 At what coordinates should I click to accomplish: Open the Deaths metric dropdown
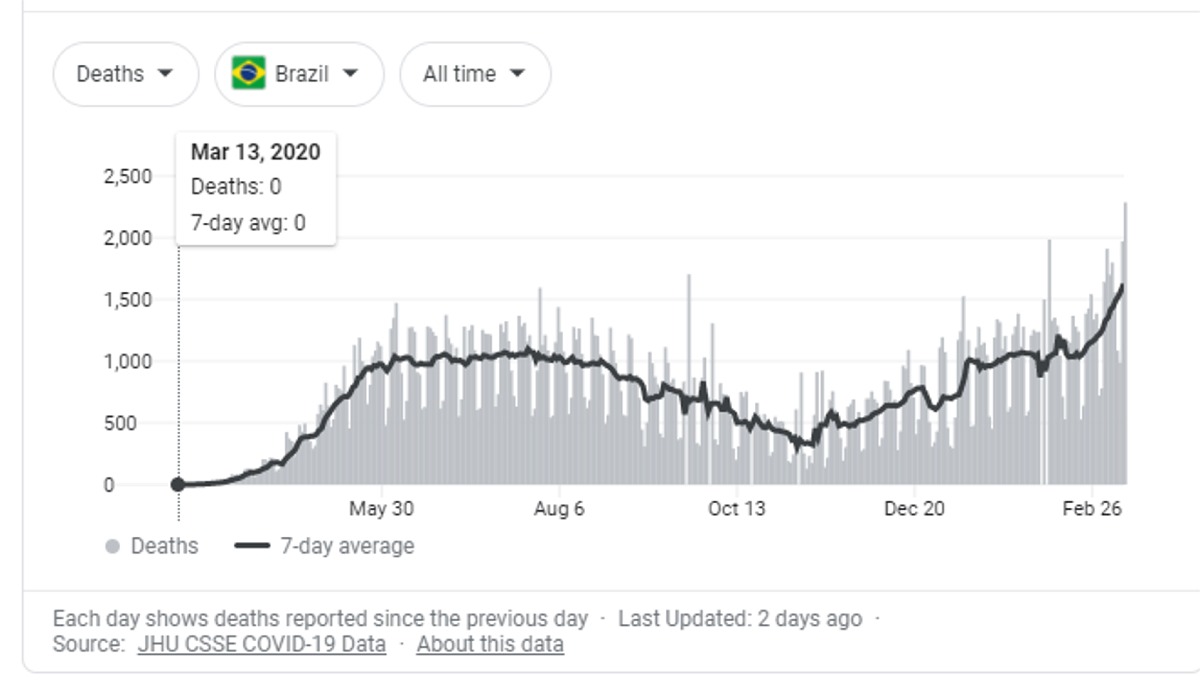coord(125,74)
